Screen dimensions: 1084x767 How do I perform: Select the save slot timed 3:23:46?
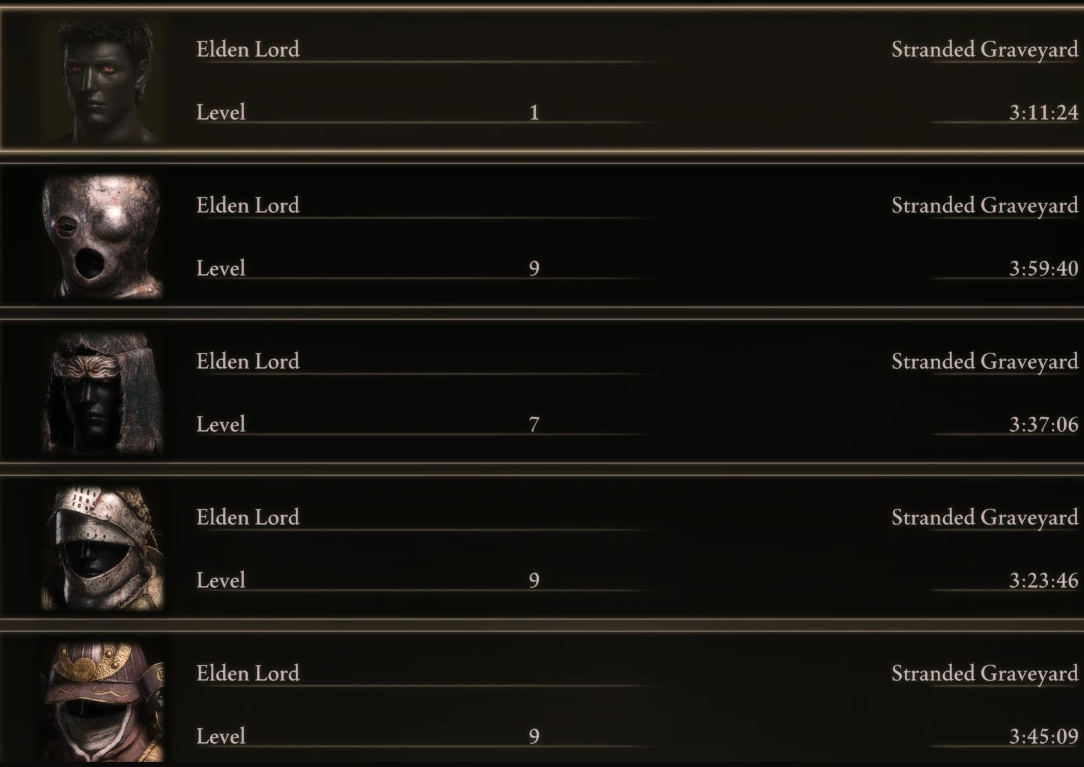(542, 548)
